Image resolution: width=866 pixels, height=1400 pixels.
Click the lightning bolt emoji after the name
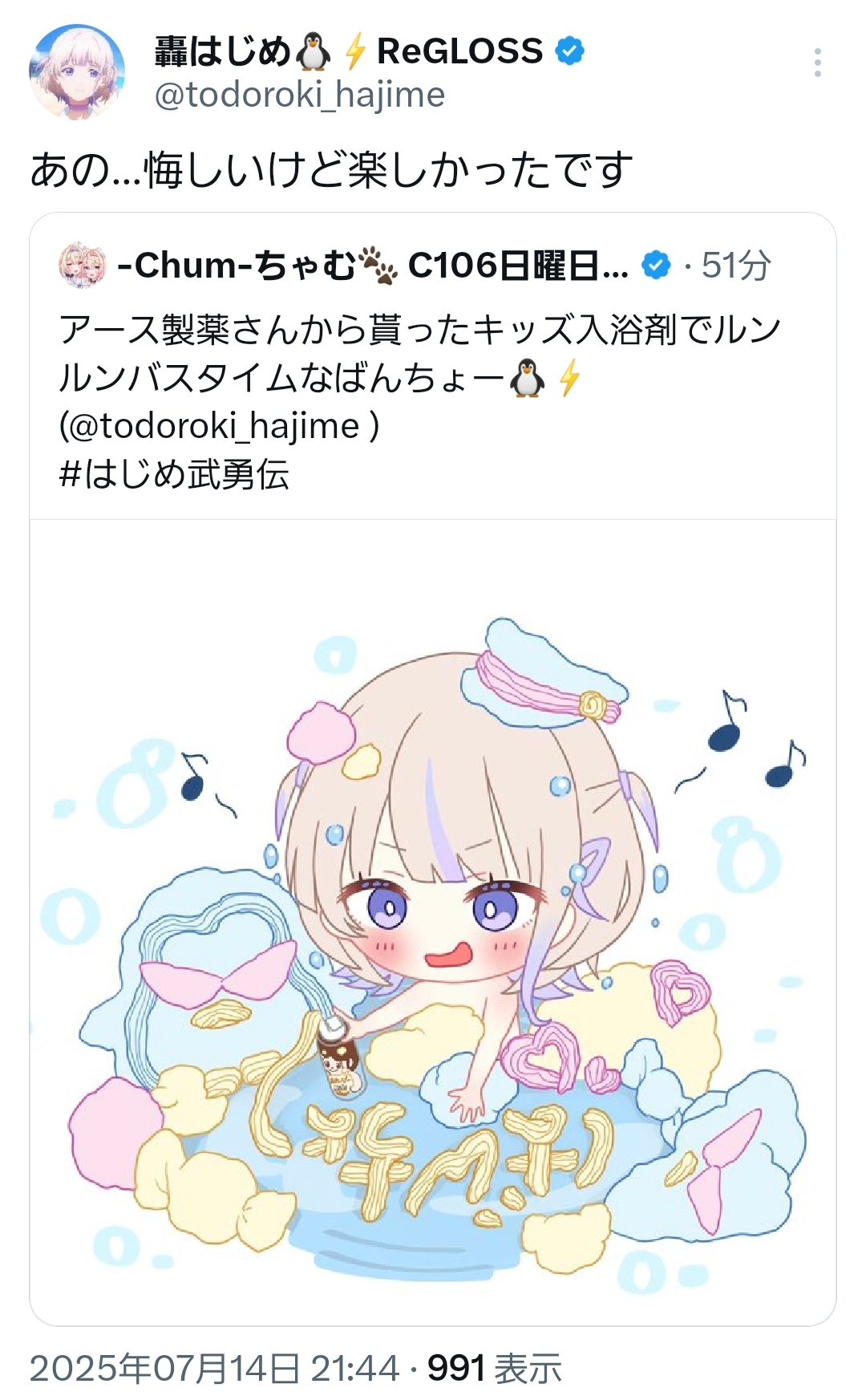[x=355, y=52]
